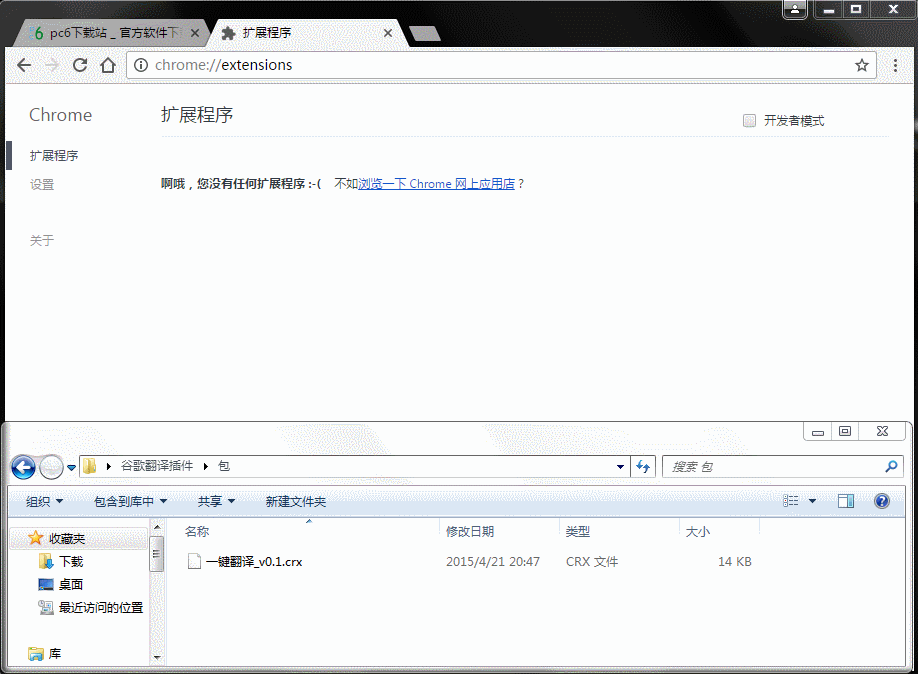Open Explorer help via question mark icon
The height and width of the screenshot is (674, 918).
pos(881,501)
